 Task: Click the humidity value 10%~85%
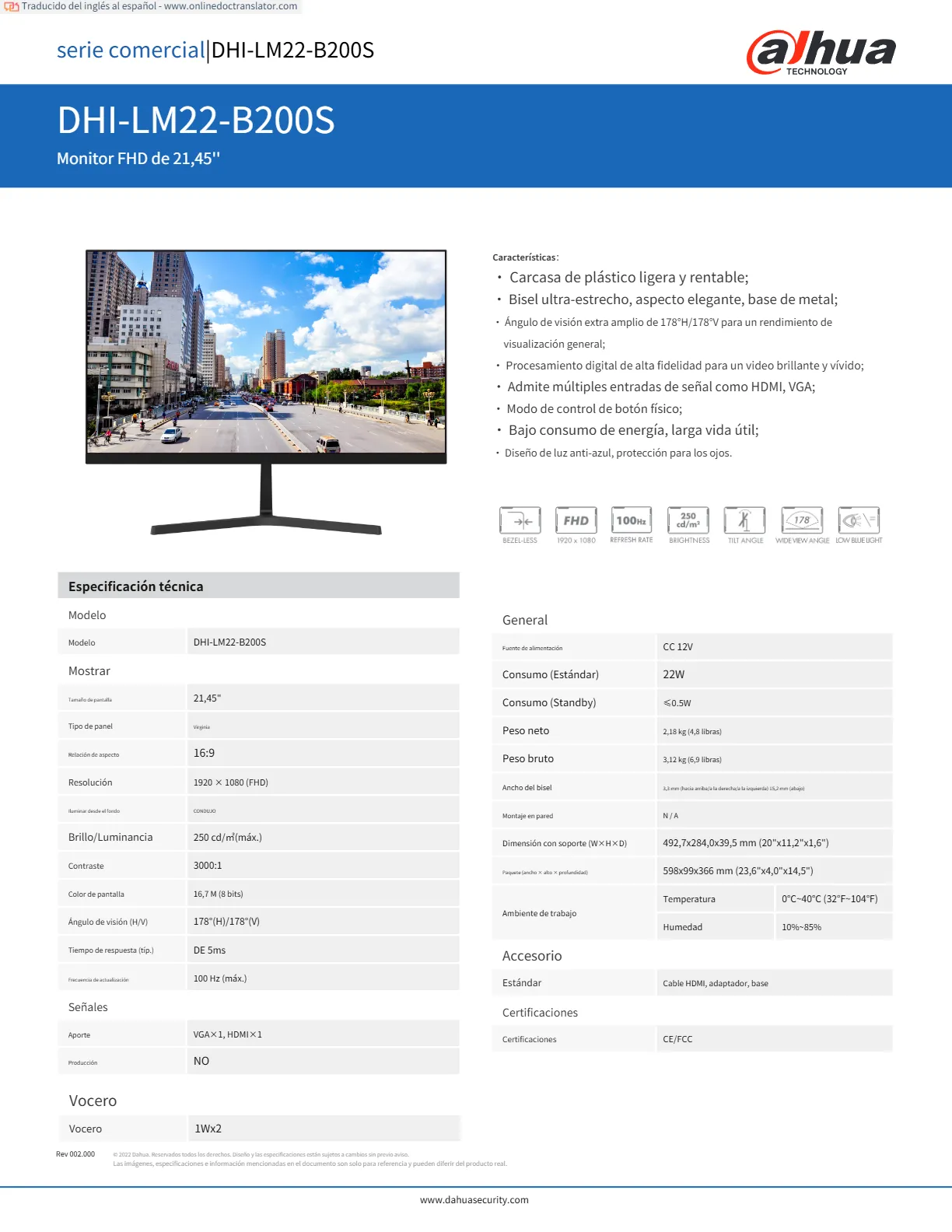834,926
